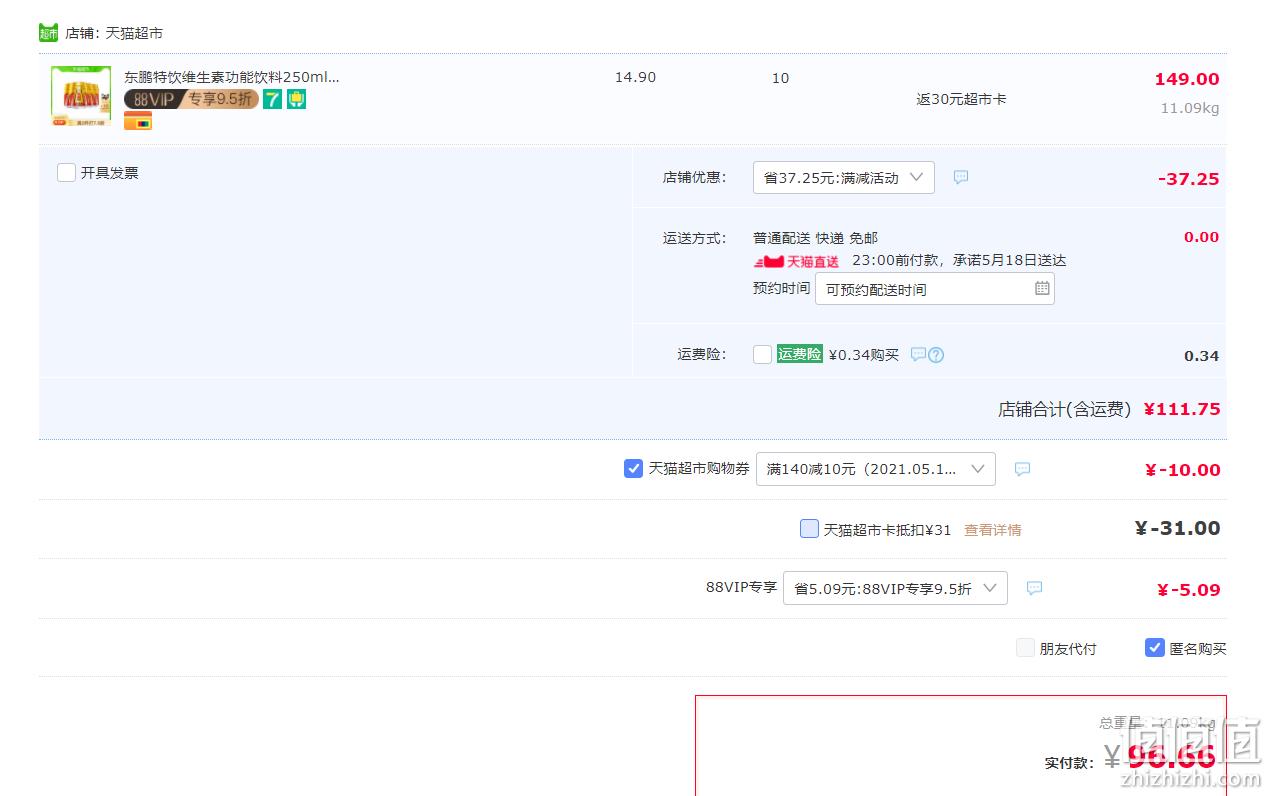Screen dimensions: 1270x796
Task: Expand the 88VIP专享9.5折 discount dropdown
Action: pos(895,588)
